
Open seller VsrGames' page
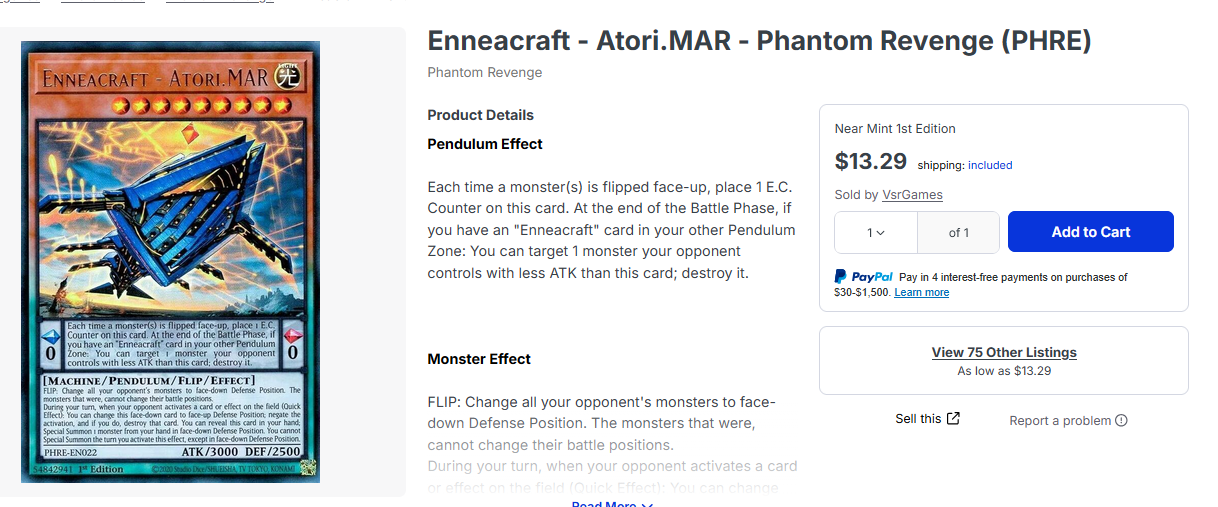point(912,195)
